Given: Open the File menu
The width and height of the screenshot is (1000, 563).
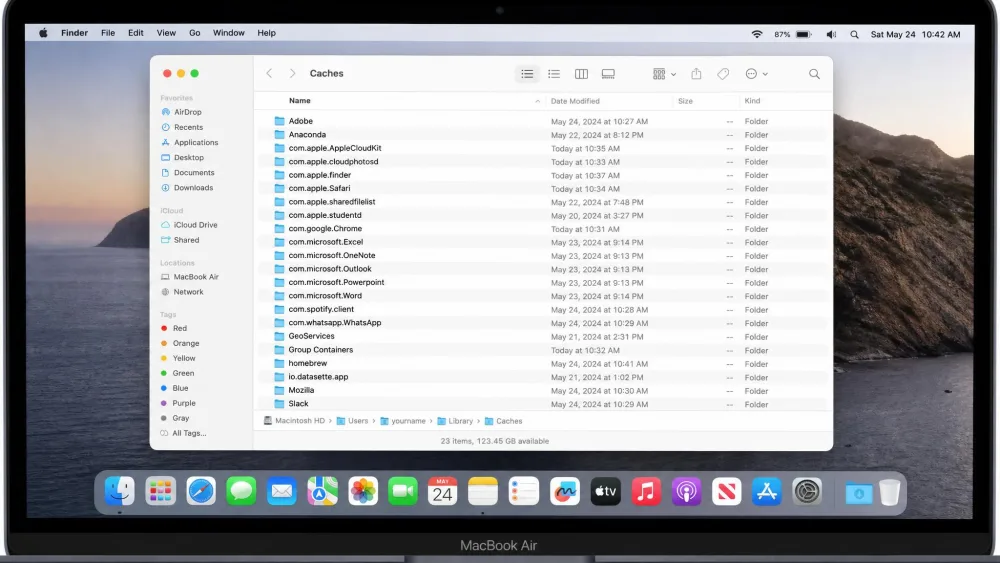Looking at the screenshot, I should [x=108, y=33].
